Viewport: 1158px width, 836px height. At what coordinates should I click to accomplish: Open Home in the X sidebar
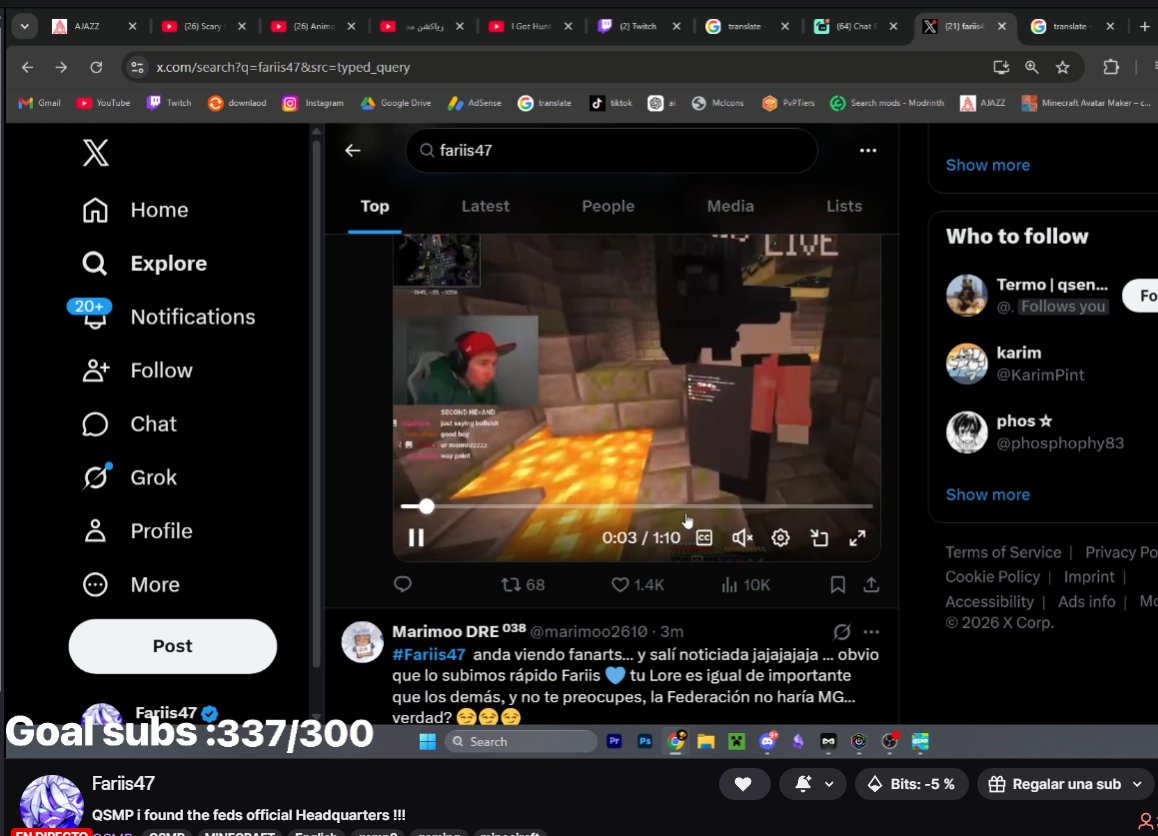tap(135, 210)
